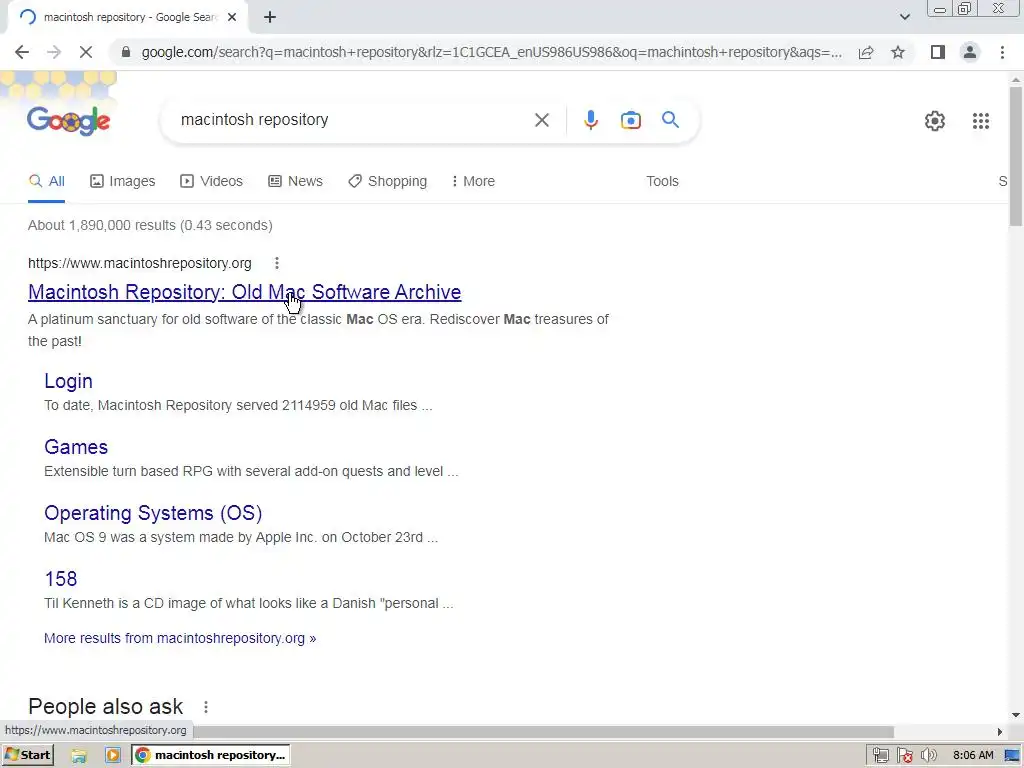Share this page icon
This screenshot has height=768, width=1024.
pos(866,52)
